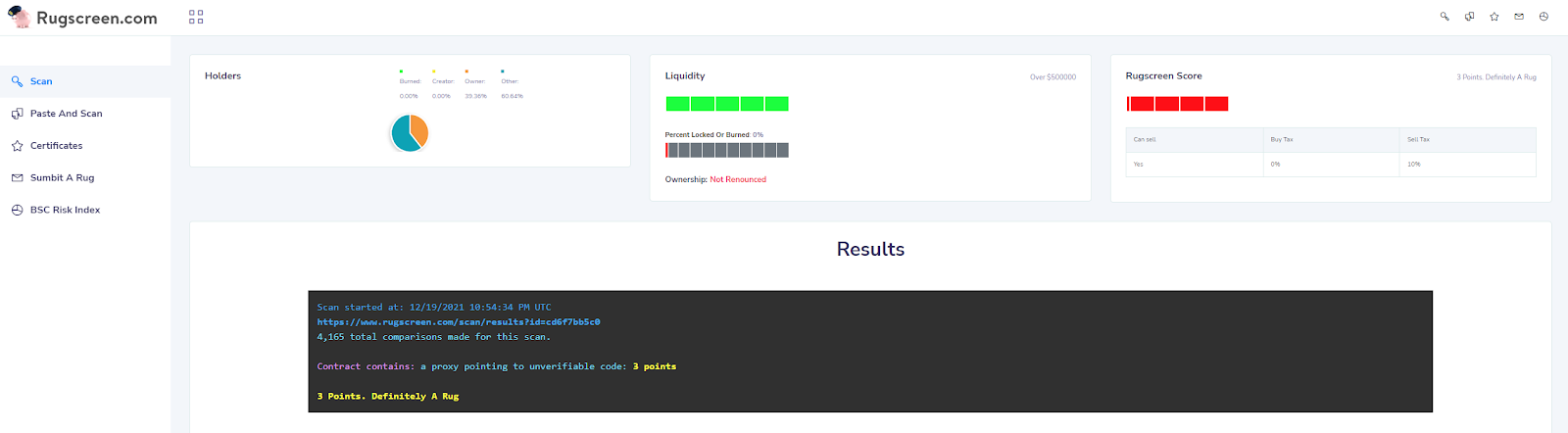The height and width of the screenshot is (433, 1568).
Task: Click the green Burned legend swatch
Action: (x=402, y=72)
